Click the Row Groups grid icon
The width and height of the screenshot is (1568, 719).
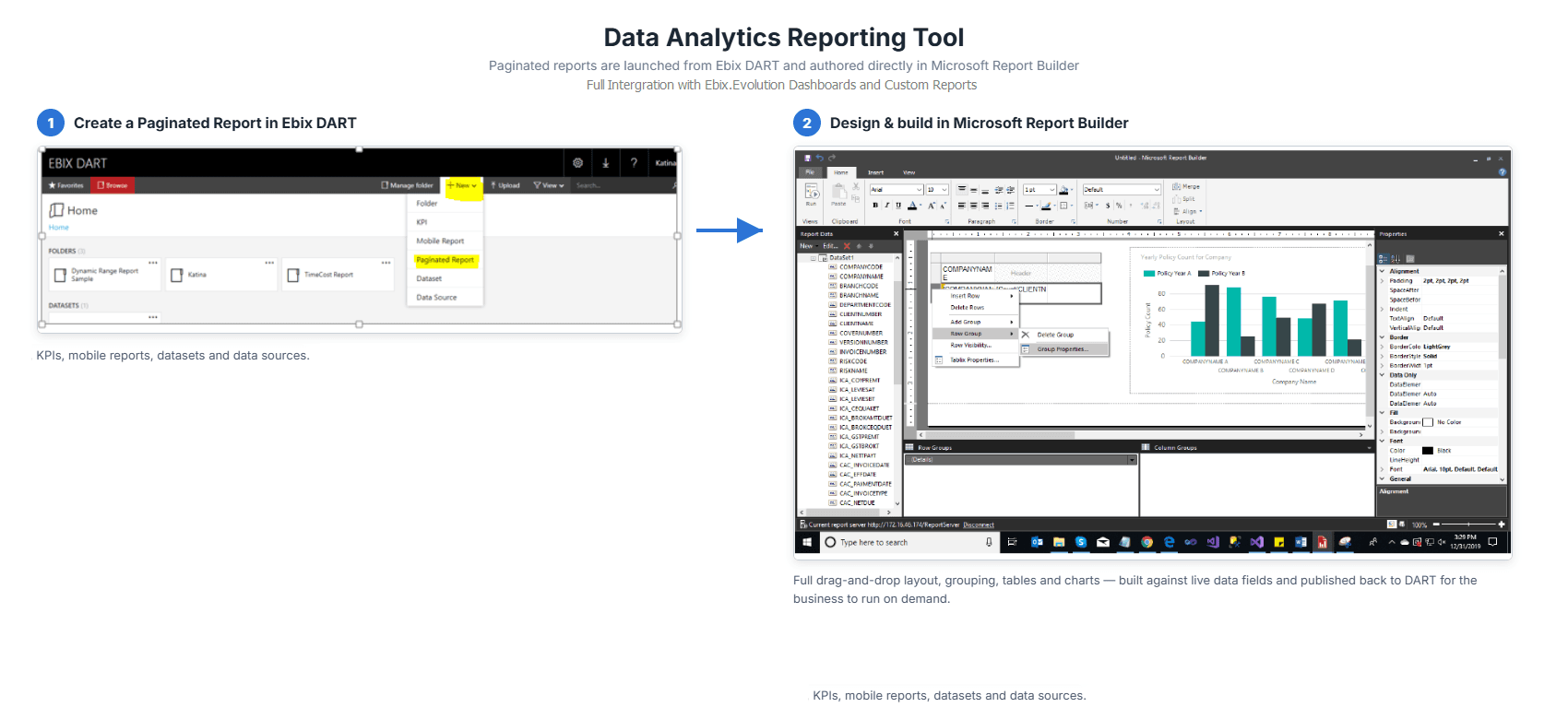pos(909,447)
